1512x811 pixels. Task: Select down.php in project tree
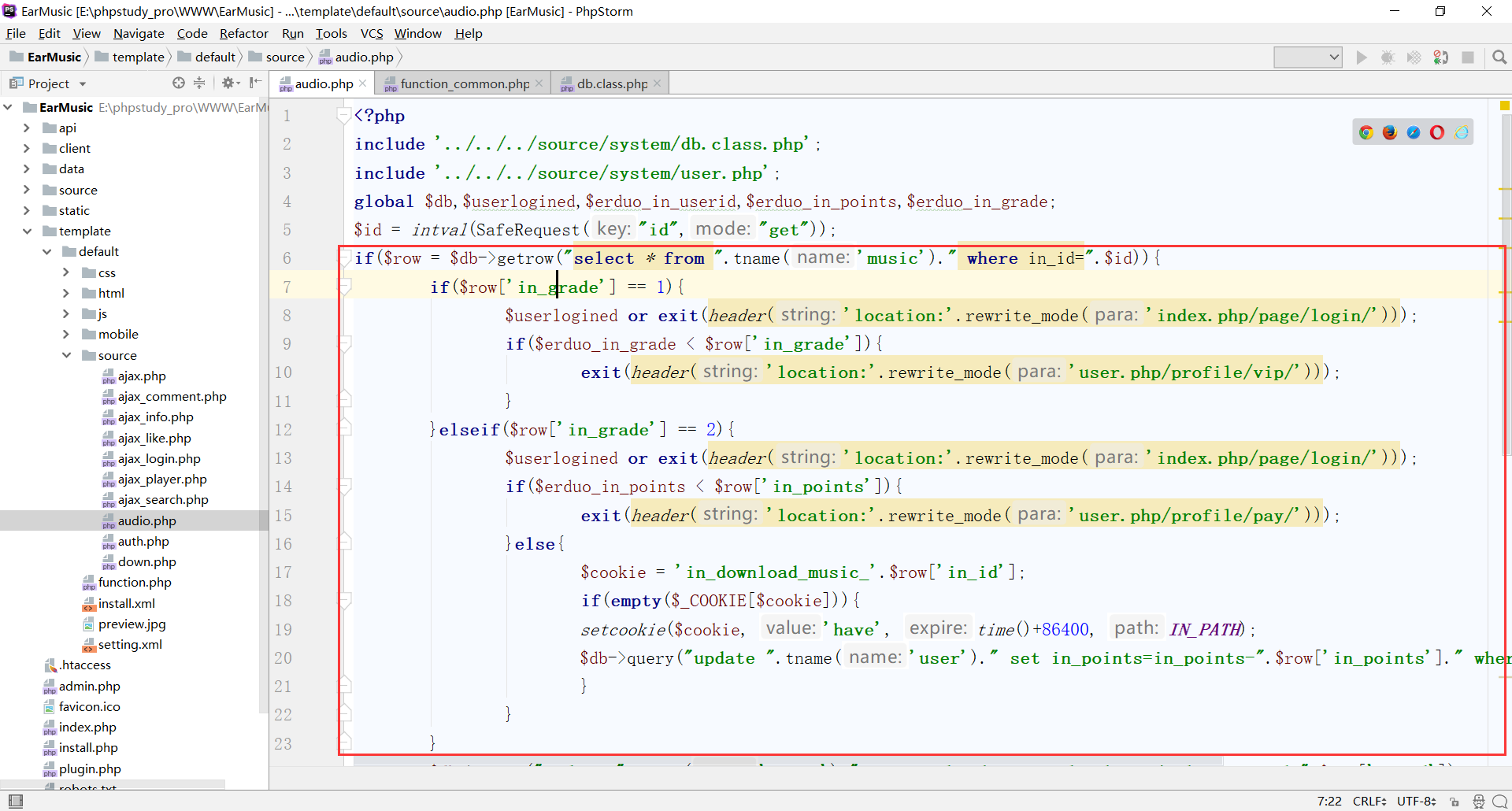[x=139, y=561]
